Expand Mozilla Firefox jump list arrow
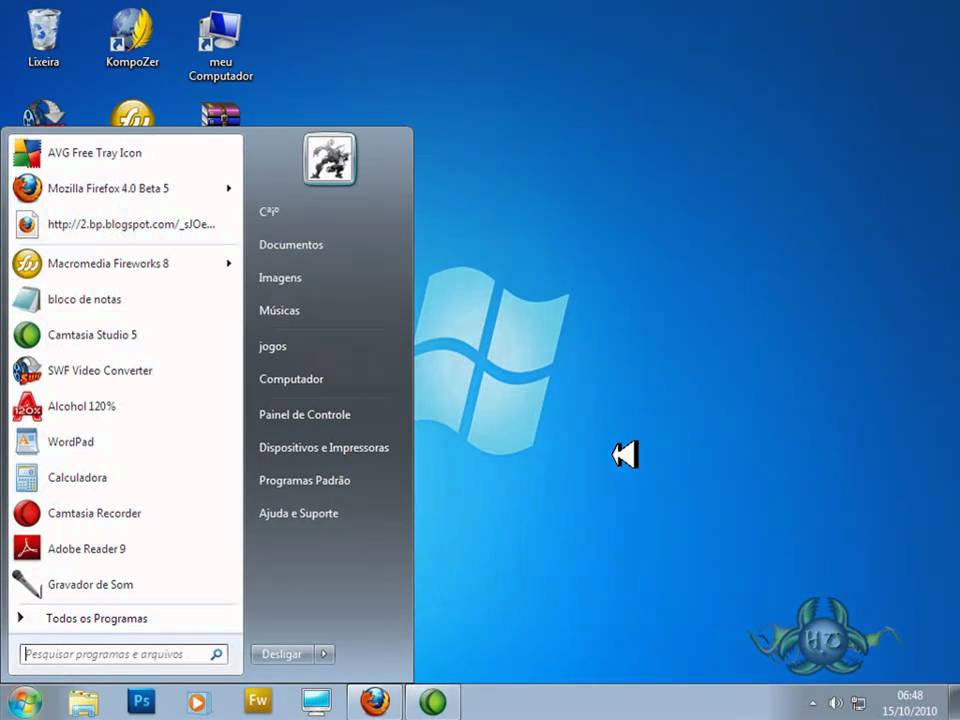 tap(229, 189)
